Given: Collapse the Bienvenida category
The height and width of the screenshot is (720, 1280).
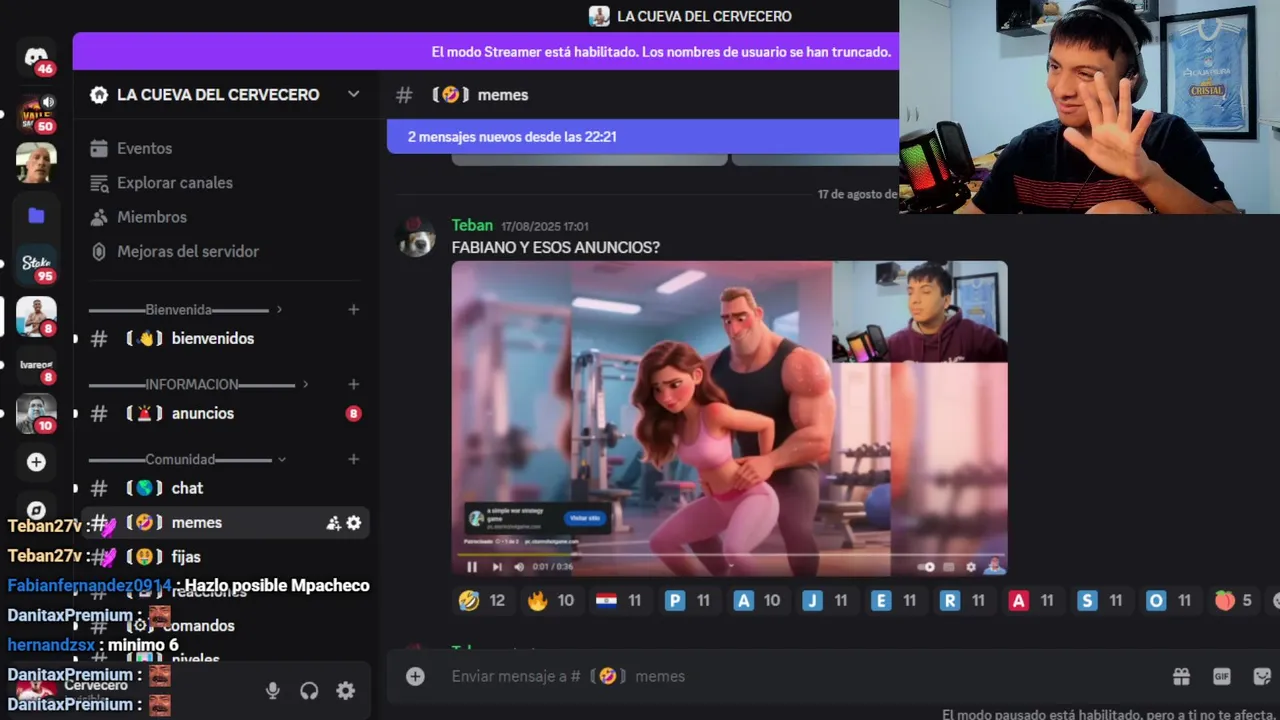Looking at the screenshot, I should [185, 310].
